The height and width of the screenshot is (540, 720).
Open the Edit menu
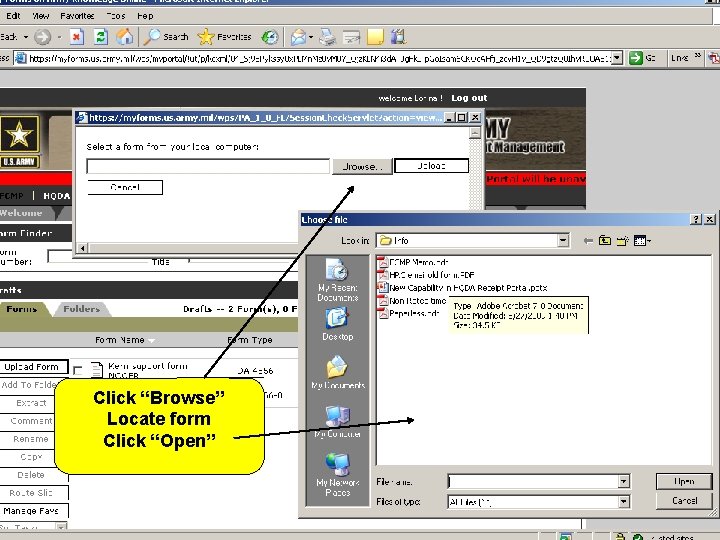pyautogui.click(x=13, y=16)
